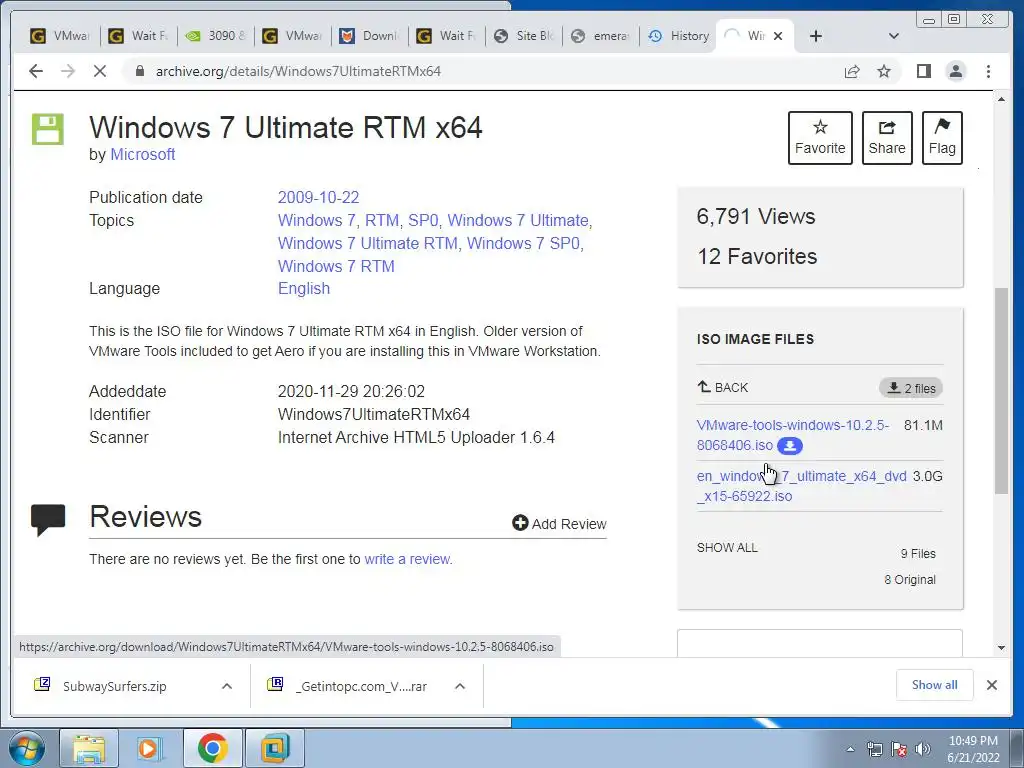Image resolution: width=1024 pixels, height=768 pixels.
Task: Click the BACK link in ISO files
Action: [722, 387]
